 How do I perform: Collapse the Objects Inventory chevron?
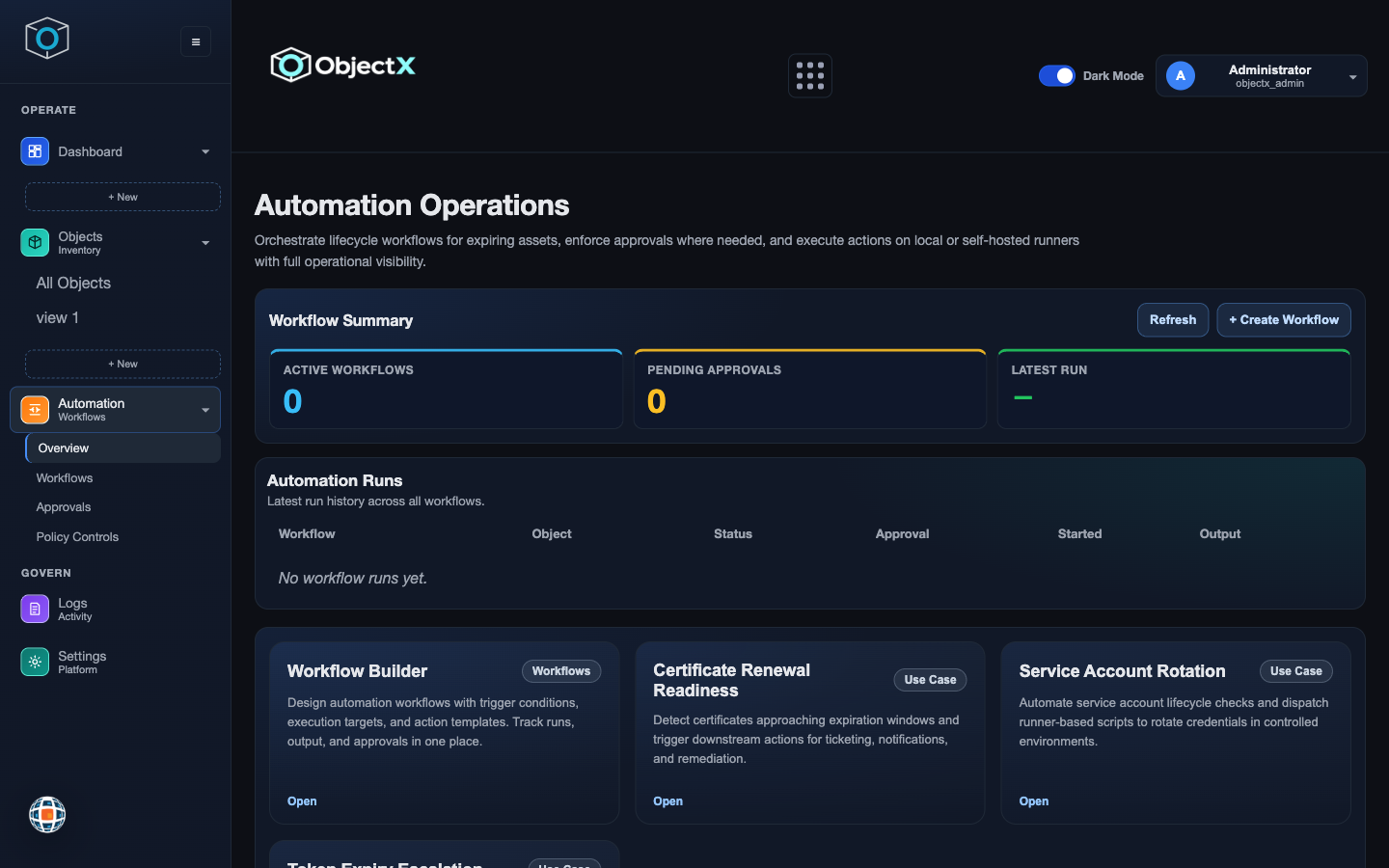tap(205, 243)
